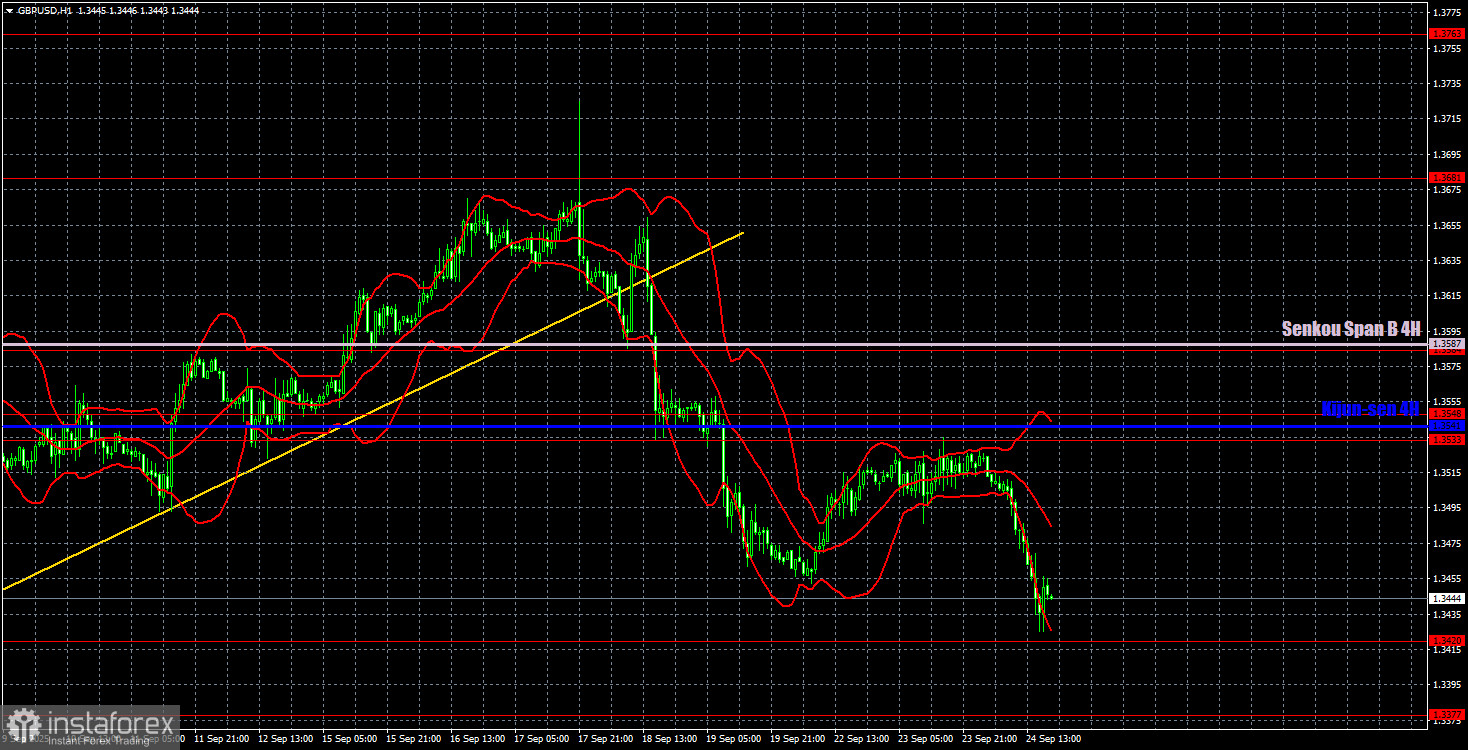
Task: Click the Senkou Span B 4H label
Action: 1351,329
